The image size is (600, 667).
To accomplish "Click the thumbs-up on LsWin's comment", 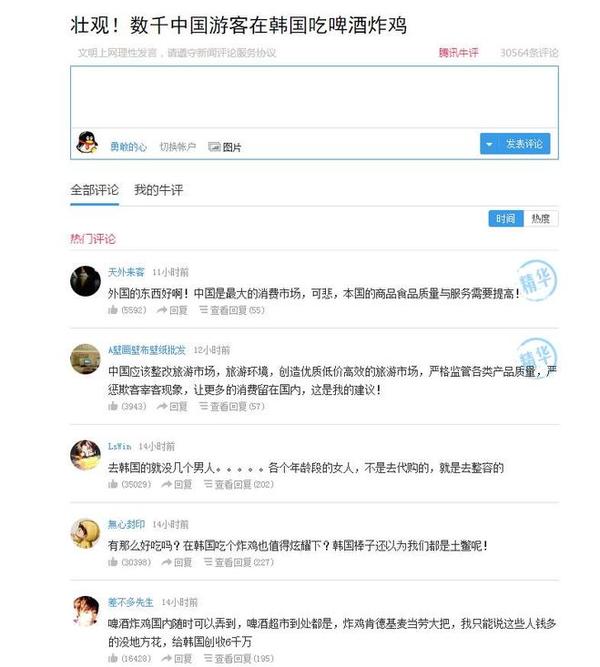I will coord(113,484).
